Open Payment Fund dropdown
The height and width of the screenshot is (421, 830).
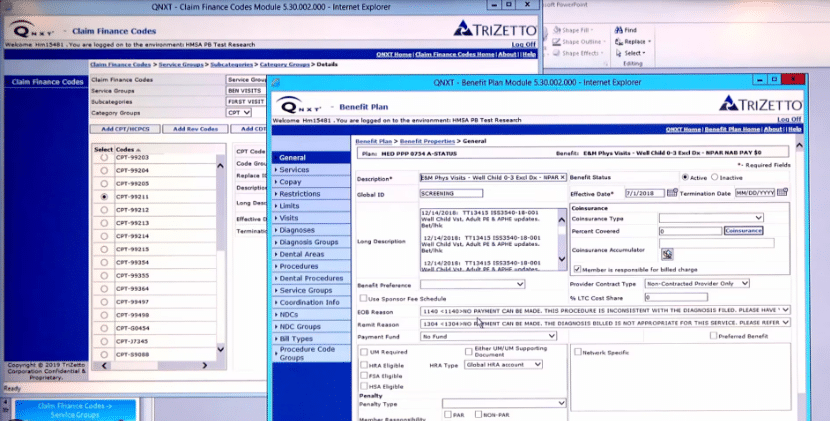(488, 336)
